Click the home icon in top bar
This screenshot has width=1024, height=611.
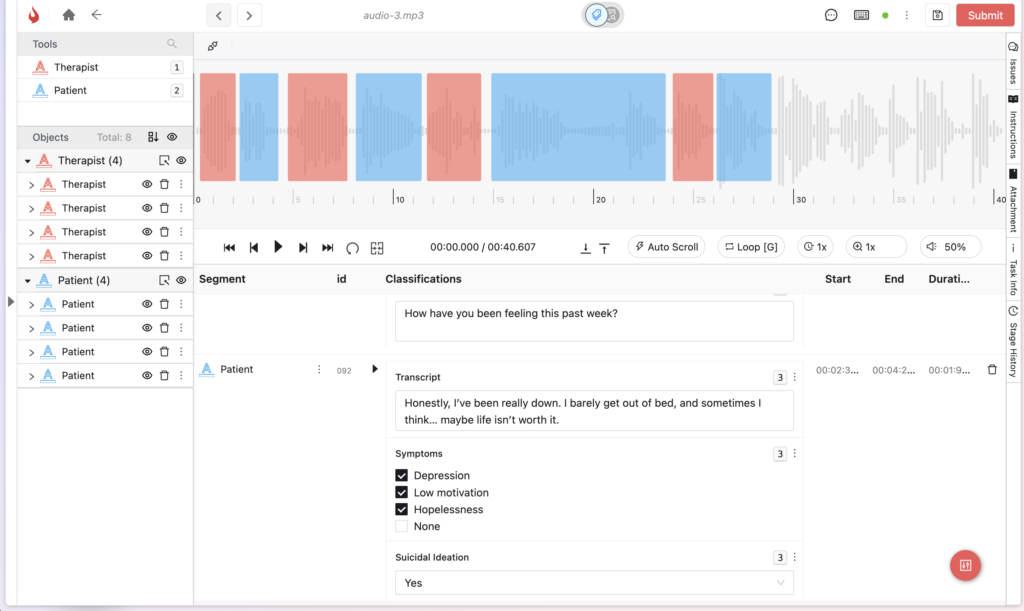pos(68,15)
